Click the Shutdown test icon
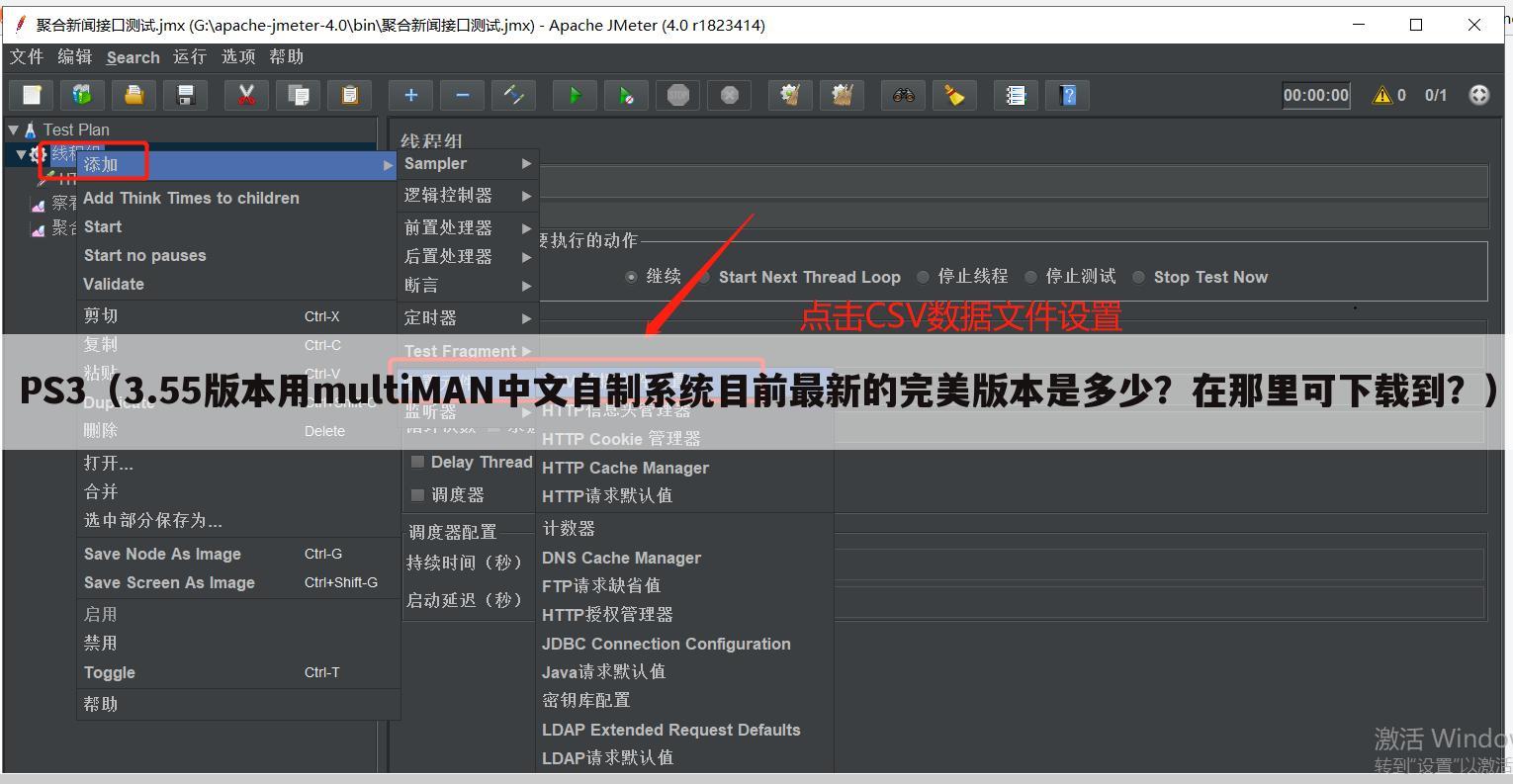This screenshot has height=784, width=1513. (x=729, y=95)
